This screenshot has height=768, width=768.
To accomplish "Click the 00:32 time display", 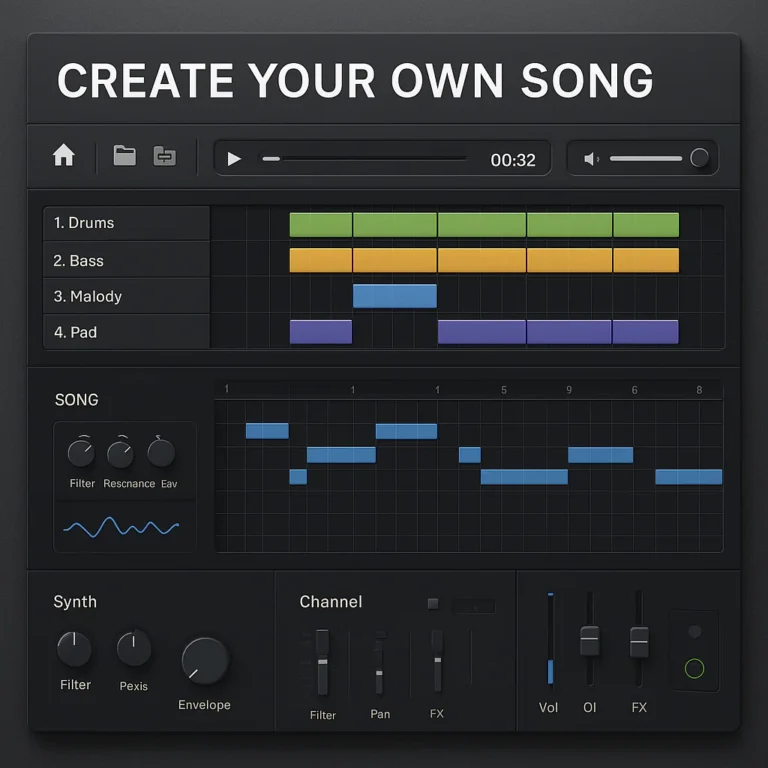I will point(513,160).
